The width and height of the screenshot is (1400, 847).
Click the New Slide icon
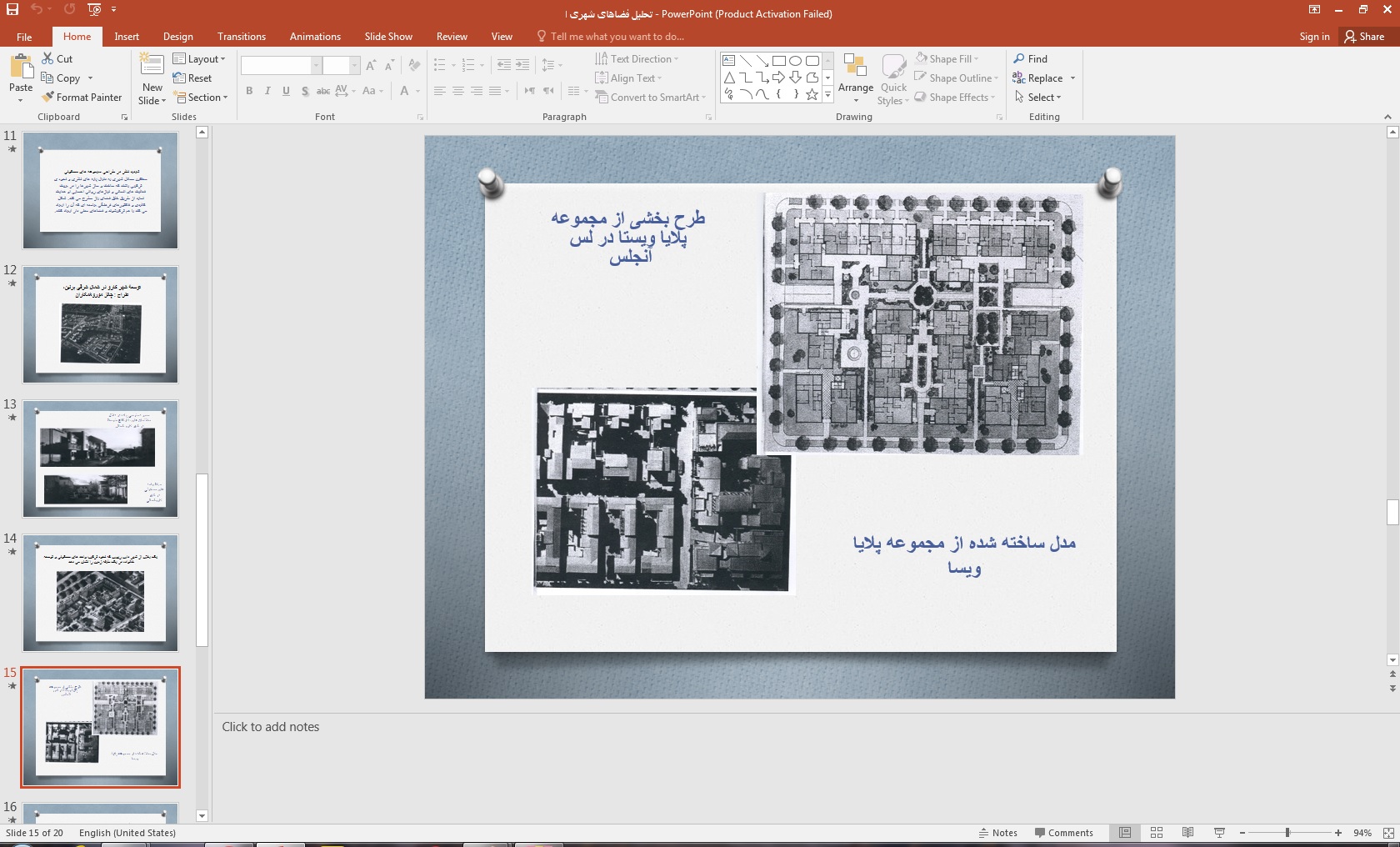[x=152, y=65]
